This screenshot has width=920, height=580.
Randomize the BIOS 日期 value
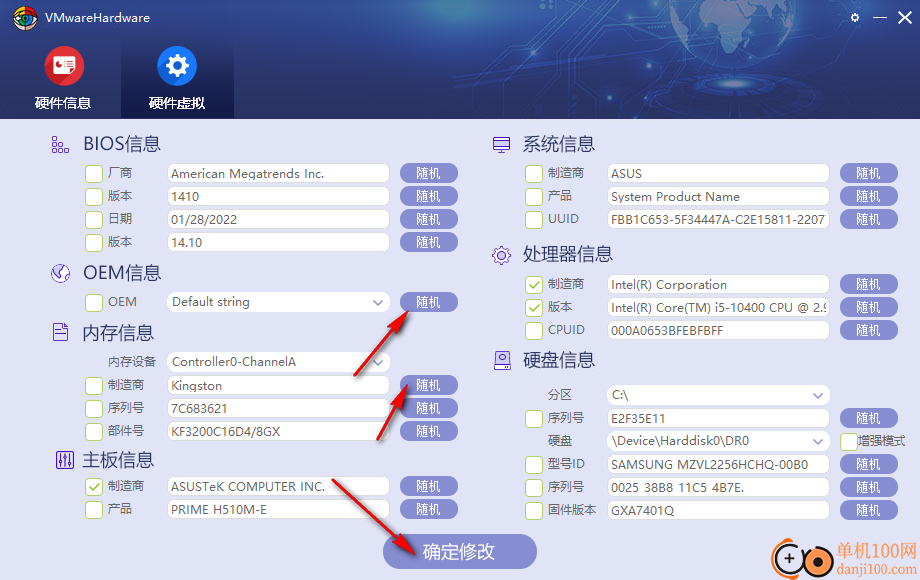click(428, 219)
